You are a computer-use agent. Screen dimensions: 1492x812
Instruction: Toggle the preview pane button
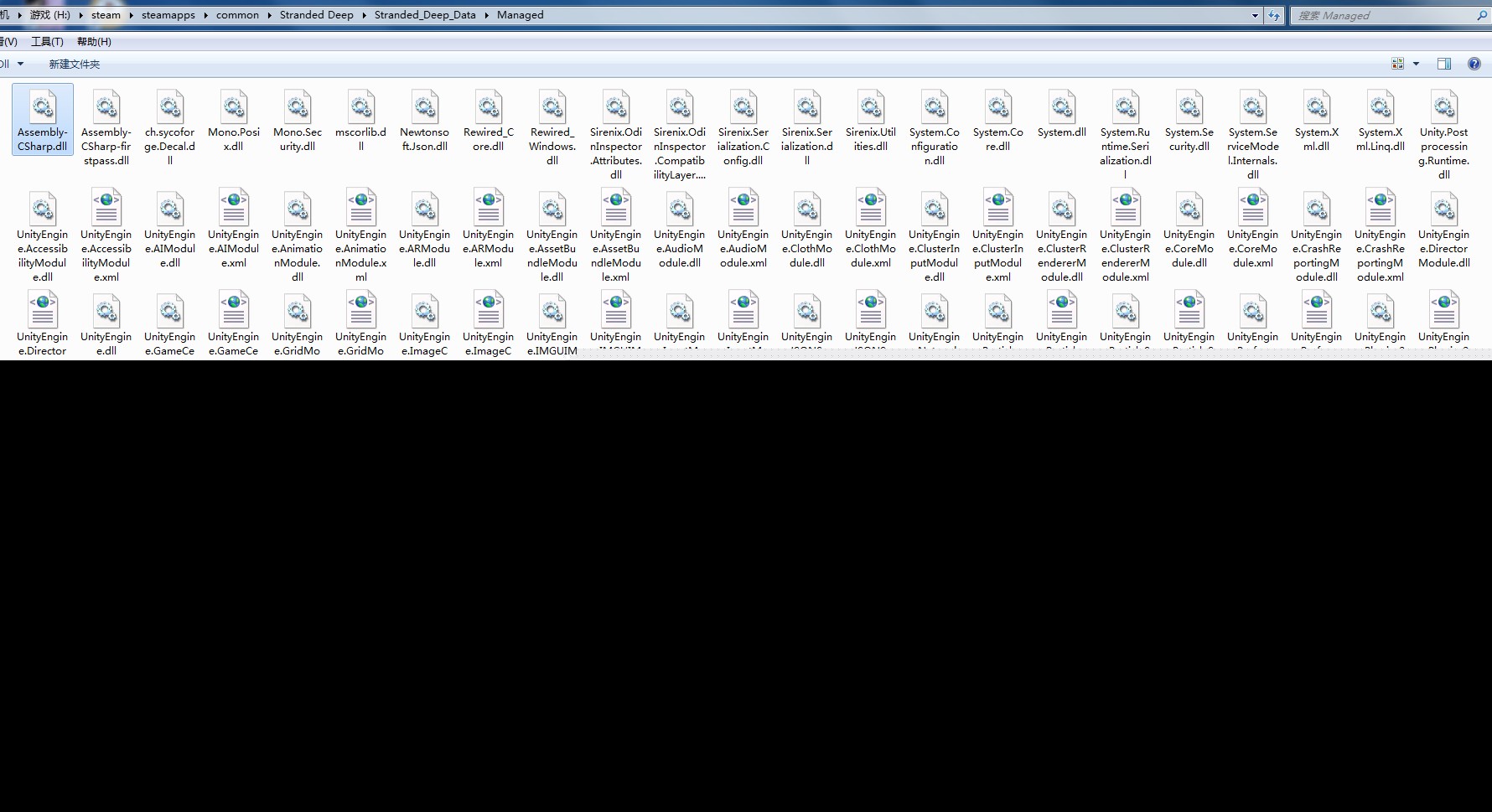tap(1444, 64)
